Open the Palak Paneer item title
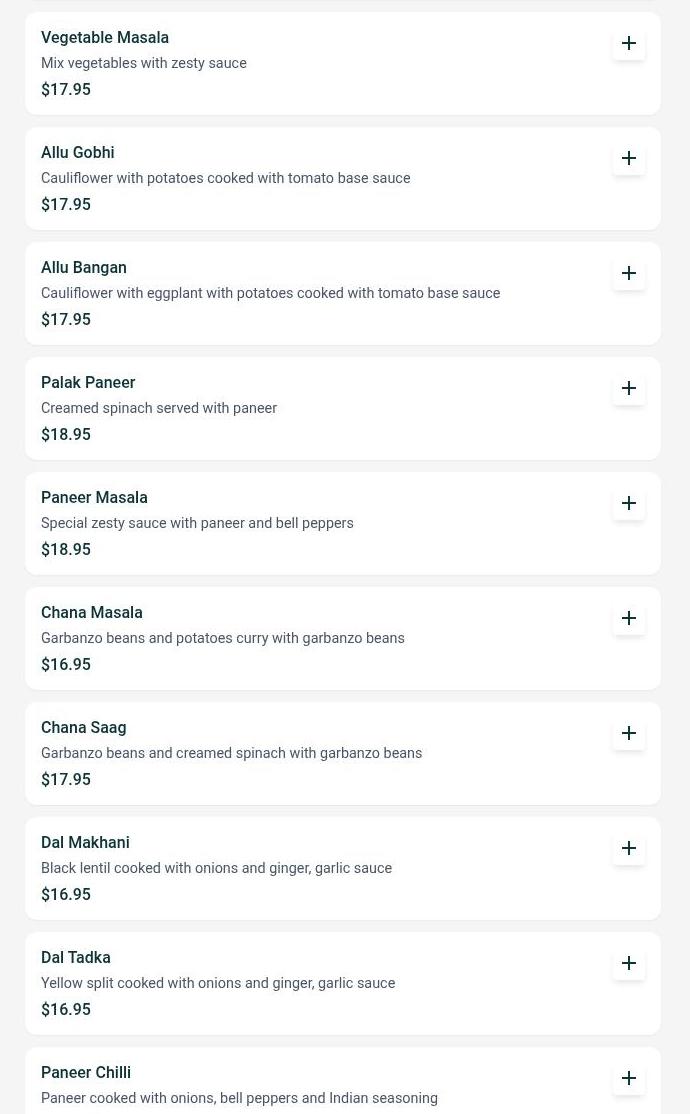The width and height of the screenshot is (690, 1114). [x=88, y=383]
